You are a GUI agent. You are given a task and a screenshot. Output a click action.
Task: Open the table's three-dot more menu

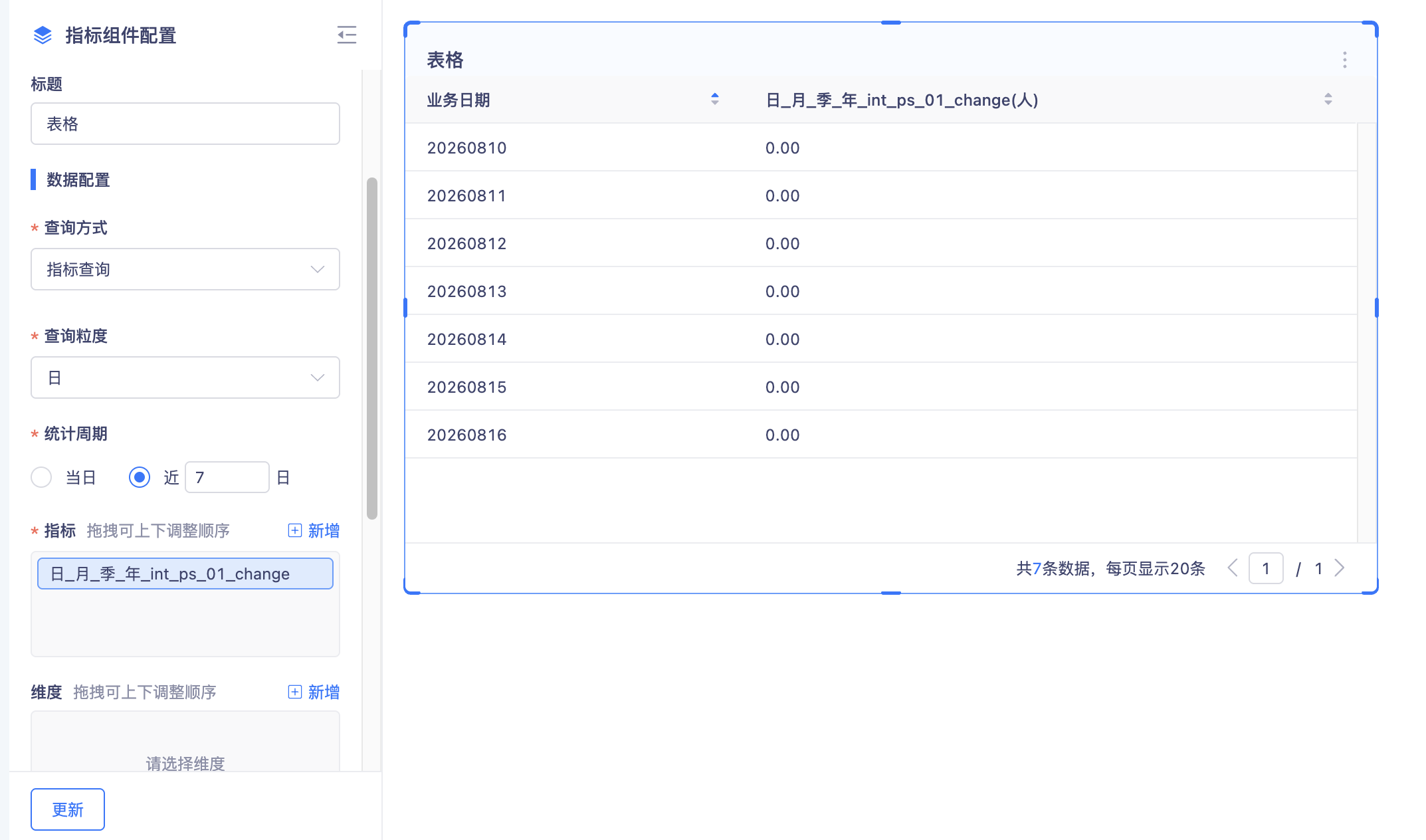point(1344,60)
